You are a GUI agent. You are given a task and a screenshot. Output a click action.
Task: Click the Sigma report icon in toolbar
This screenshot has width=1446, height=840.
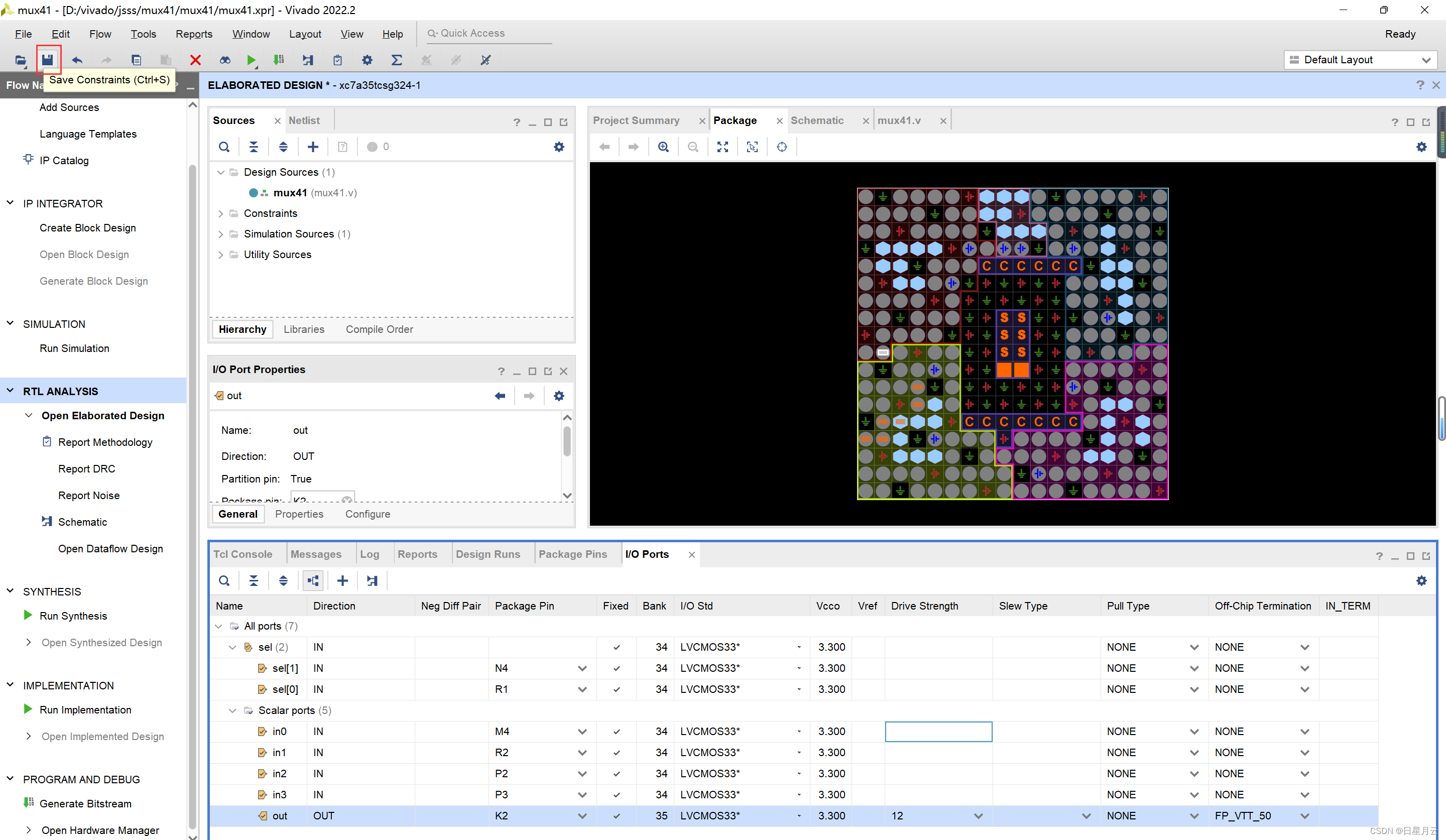pos(396,60)
